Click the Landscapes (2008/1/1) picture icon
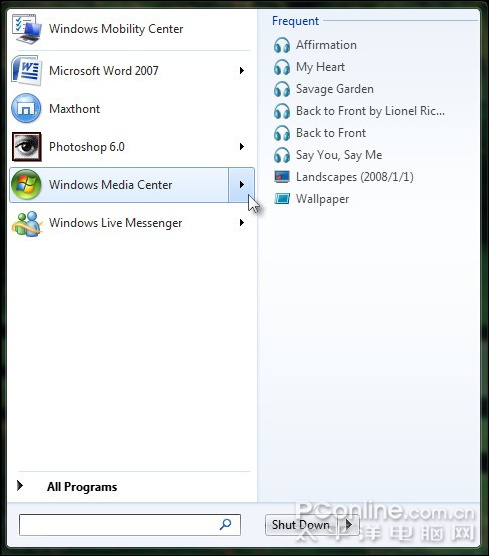The image size is (489, 556). point(282,177)
